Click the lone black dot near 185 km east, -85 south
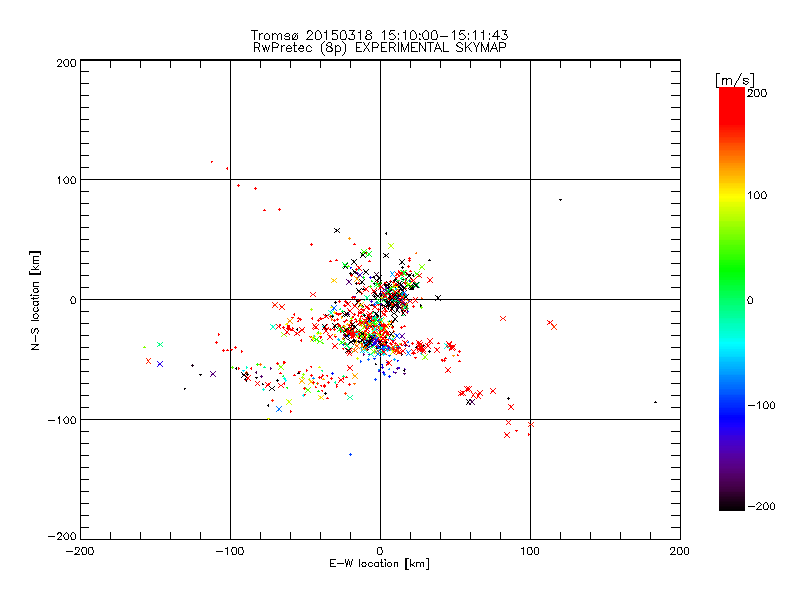 click(x=656, y=402)
